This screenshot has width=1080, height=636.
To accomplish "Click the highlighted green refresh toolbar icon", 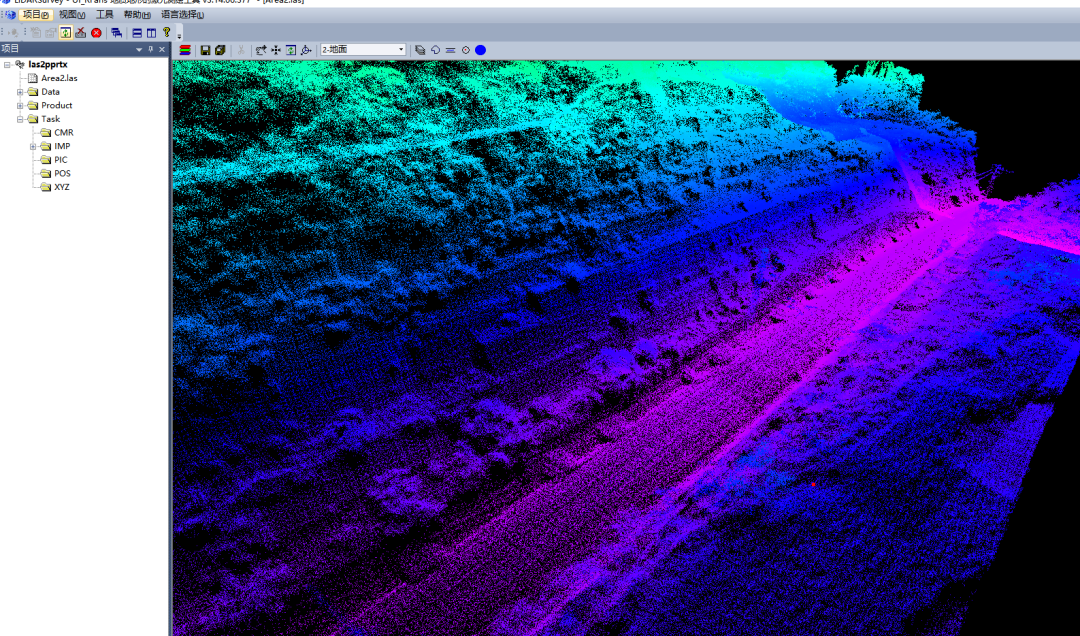I will coord(65,32).
